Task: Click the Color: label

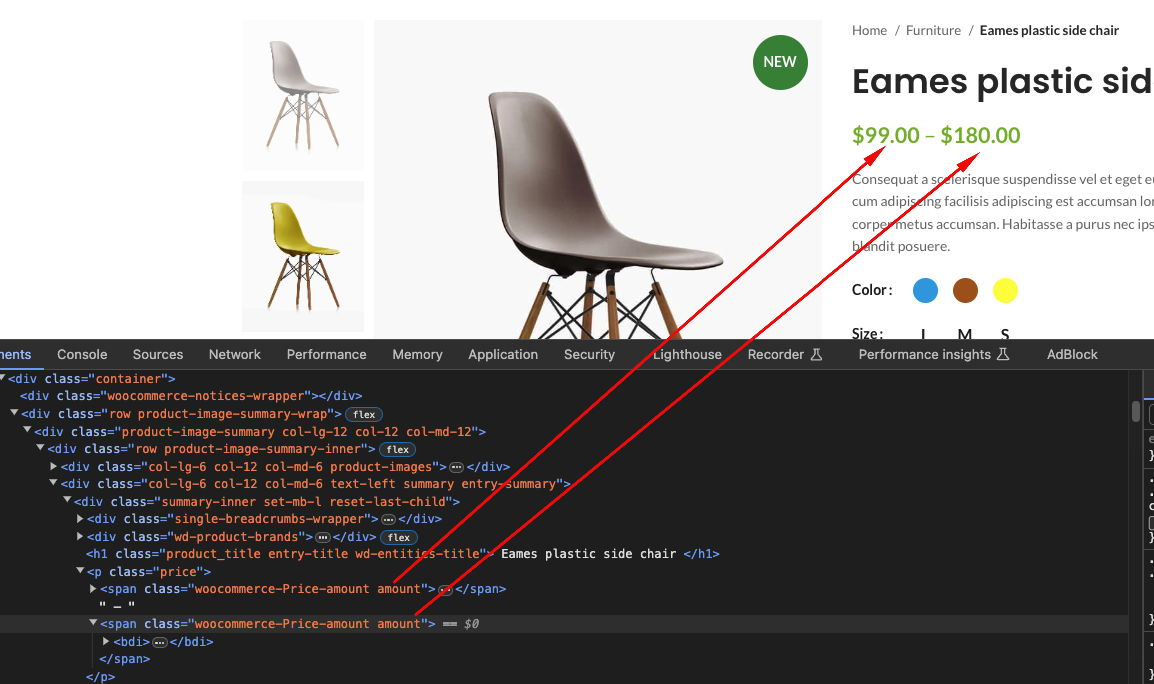Action: 872,290
